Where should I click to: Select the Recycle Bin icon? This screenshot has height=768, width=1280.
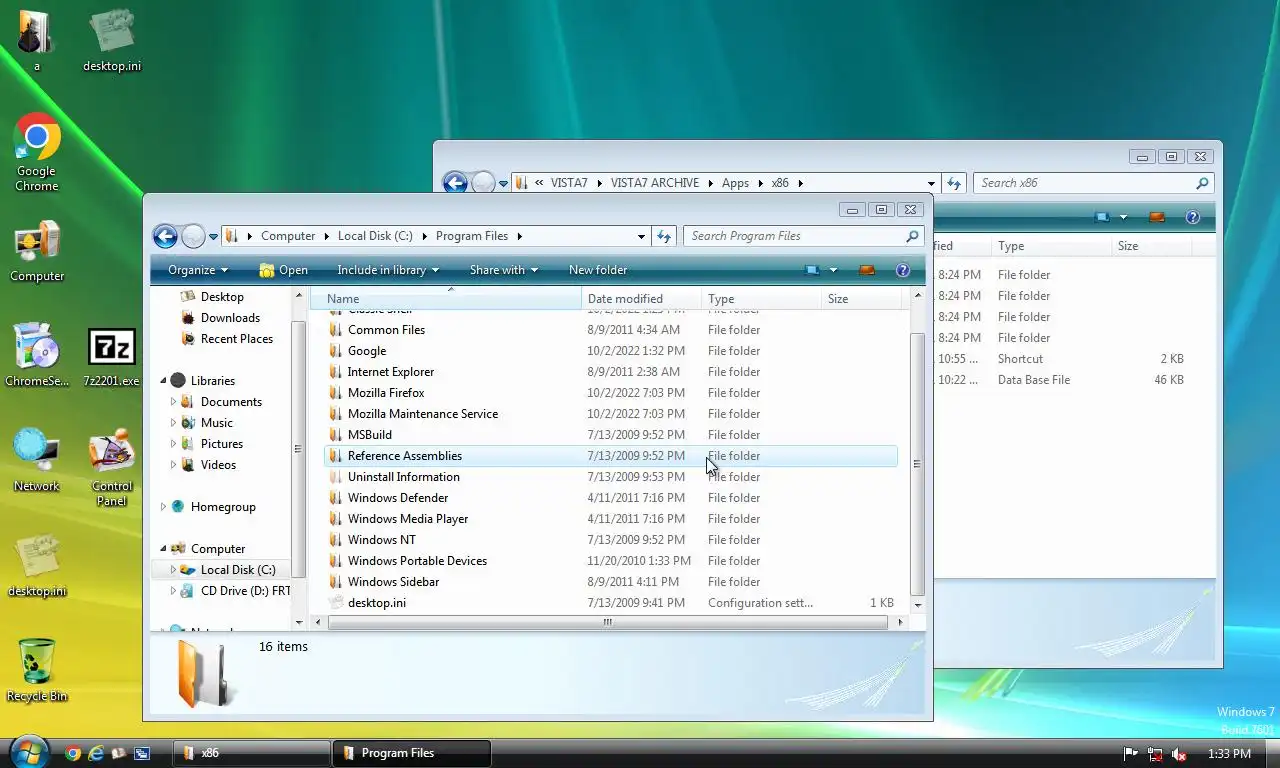pos(37,671)
